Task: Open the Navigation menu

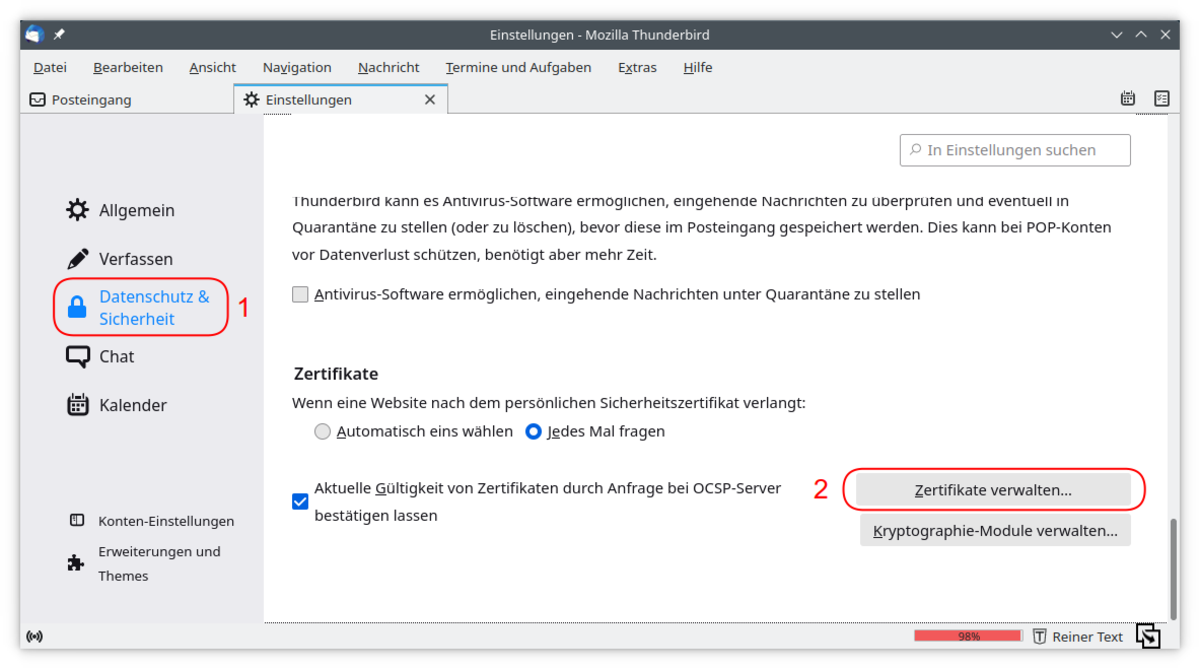Action: (x=297, y=67)
